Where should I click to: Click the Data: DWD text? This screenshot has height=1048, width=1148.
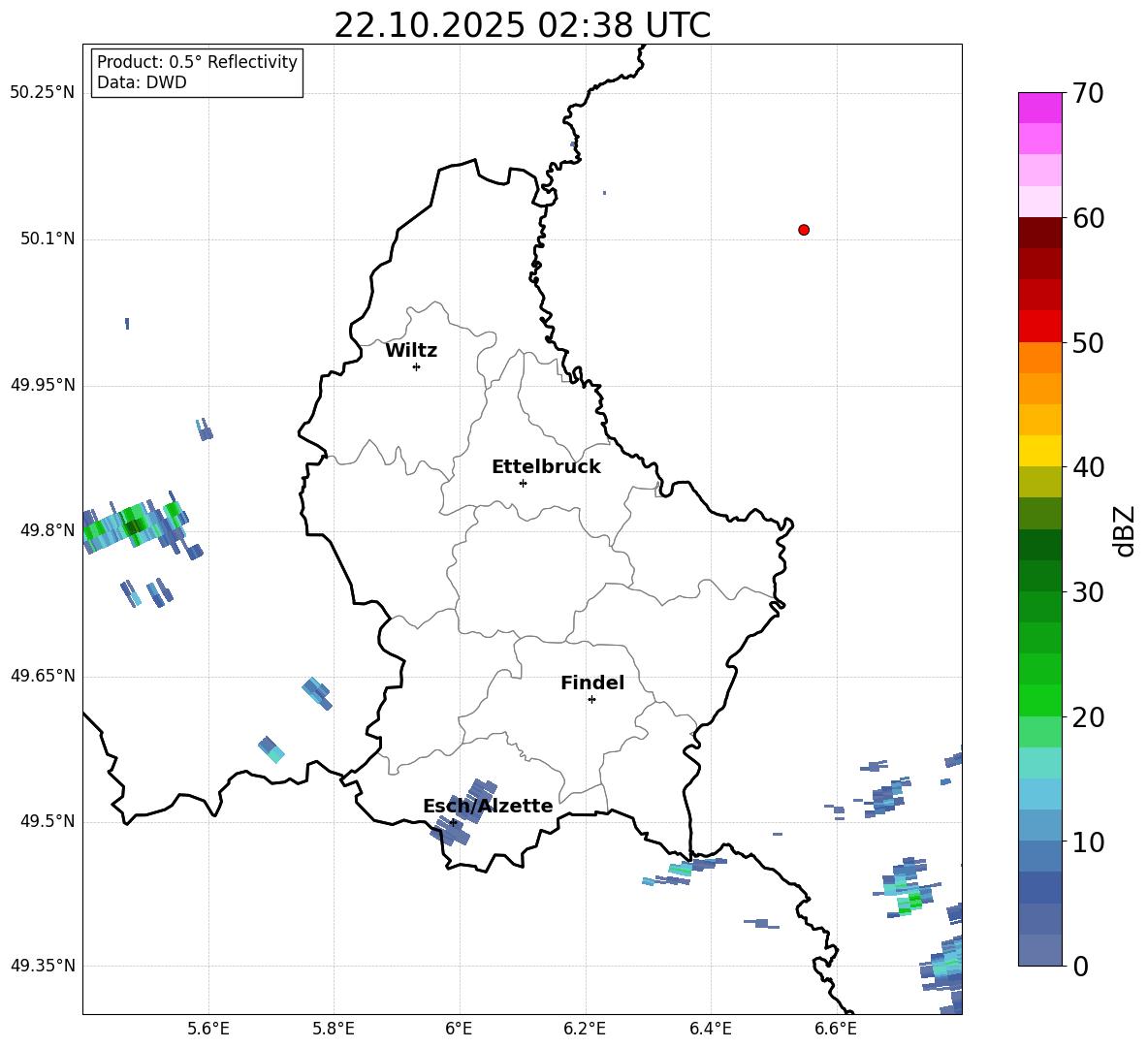(142, 82)
